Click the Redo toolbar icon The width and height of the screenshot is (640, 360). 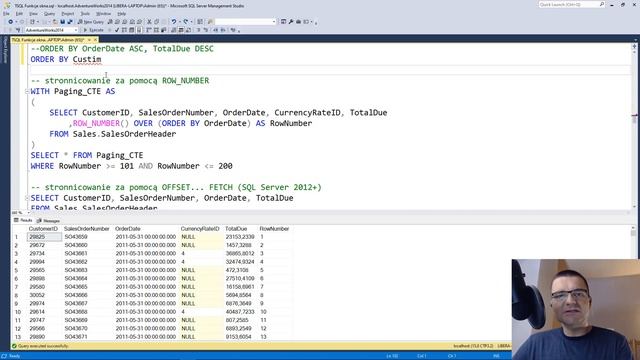click(186, 22)
